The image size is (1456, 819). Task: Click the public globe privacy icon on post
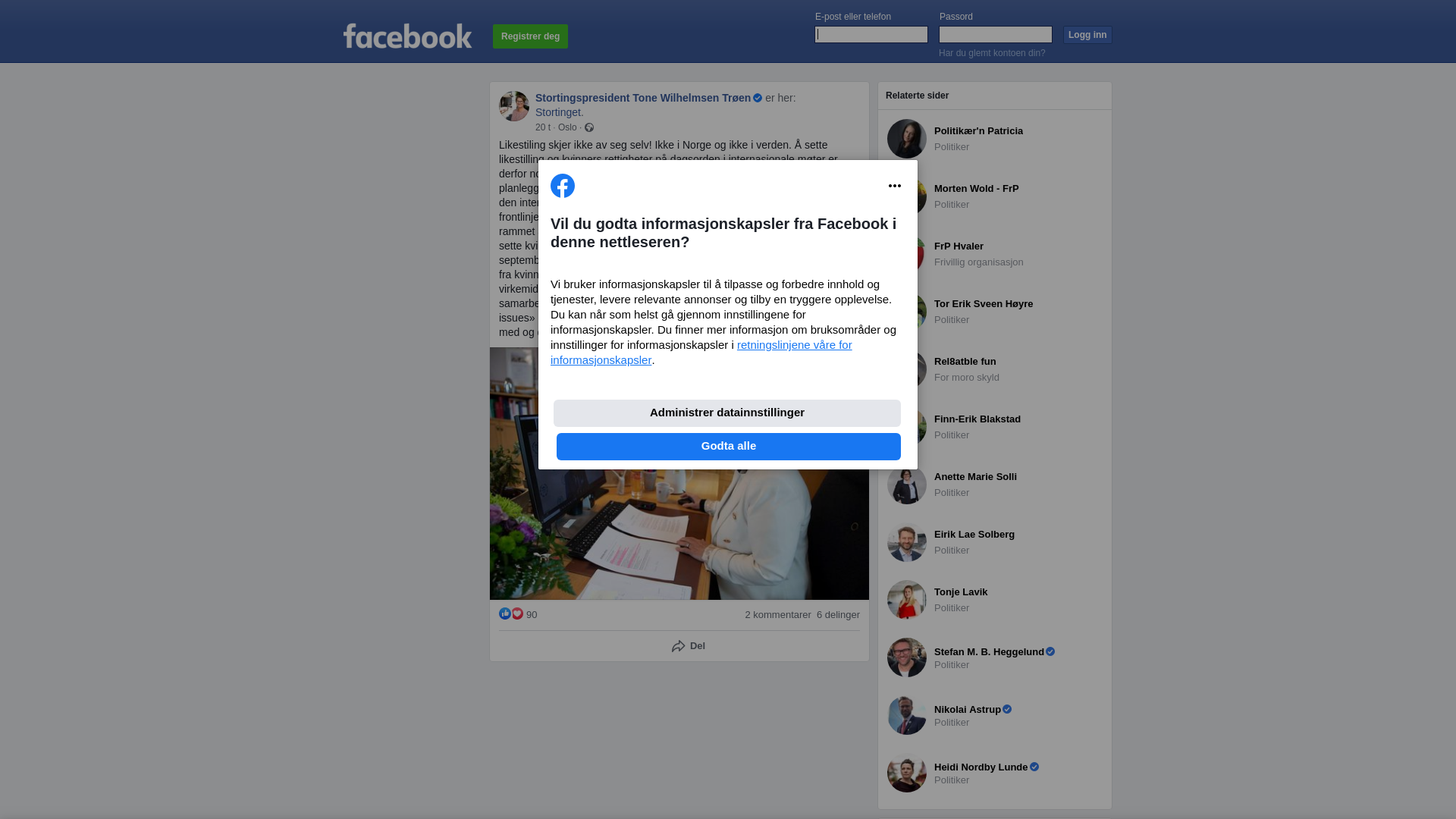[589, 127]
